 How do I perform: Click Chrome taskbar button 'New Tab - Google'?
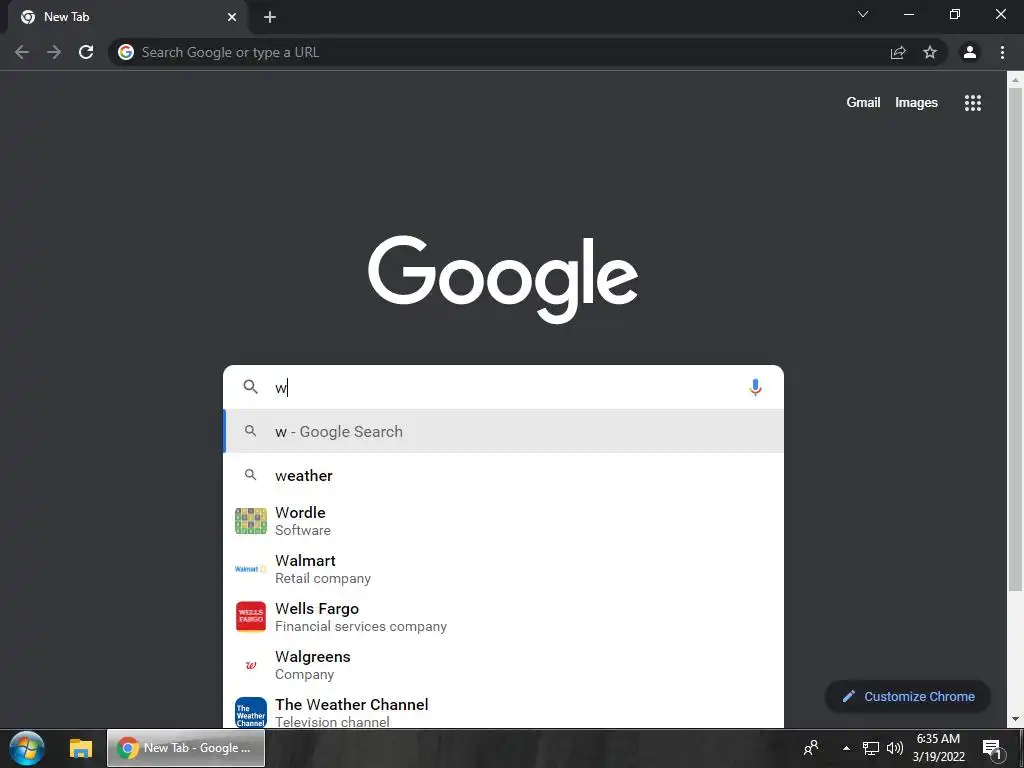pos(186,748)
